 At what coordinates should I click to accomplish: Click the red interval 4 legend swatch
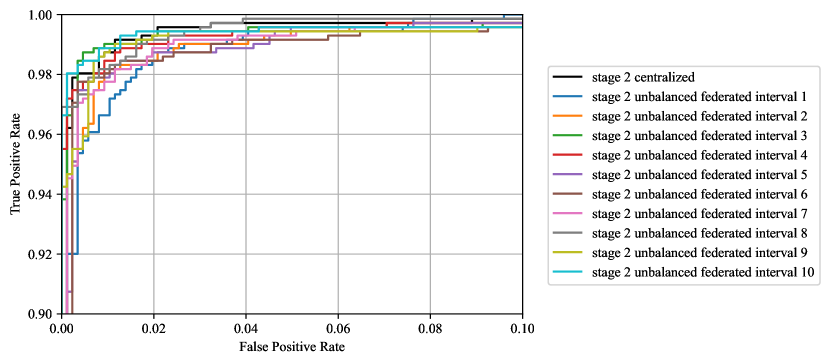pos(567,155)
